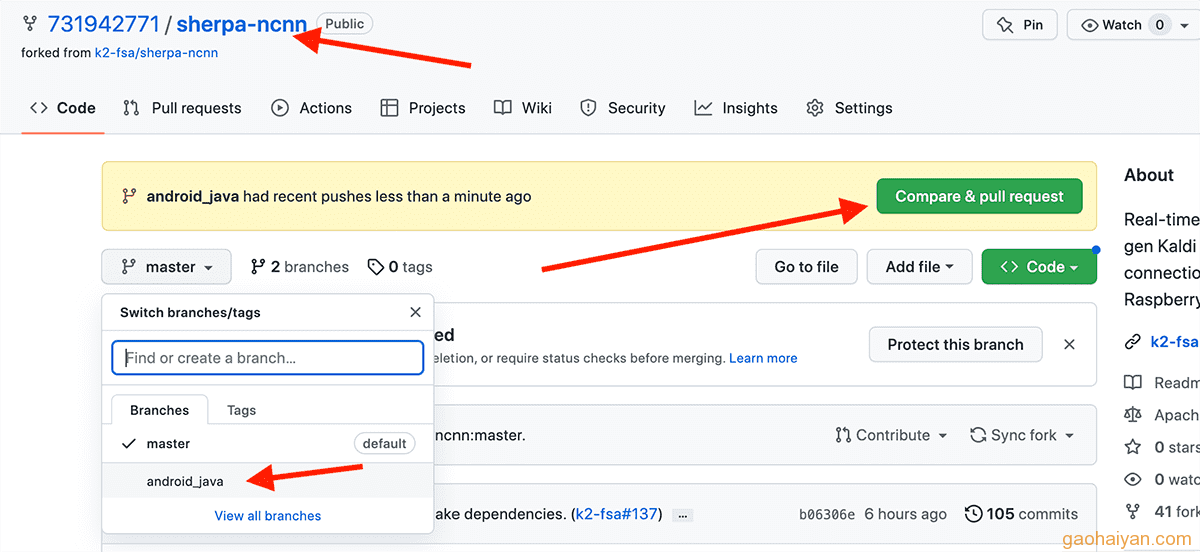Click the git branch icon in yellow banner

click(128, 196)
